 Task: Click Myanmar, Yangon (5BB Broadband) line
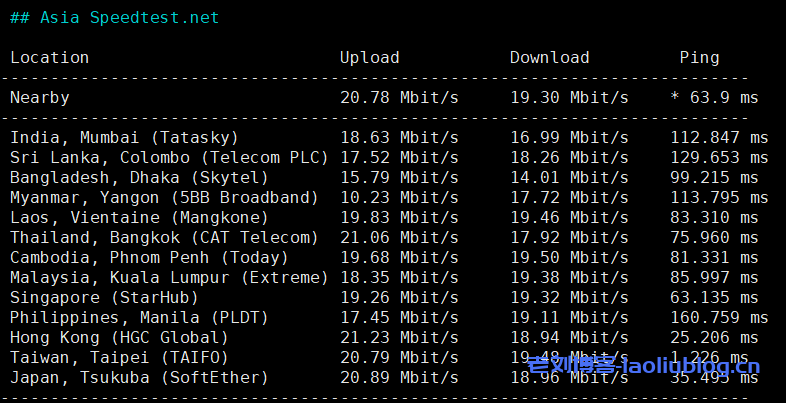coord(164,197)
